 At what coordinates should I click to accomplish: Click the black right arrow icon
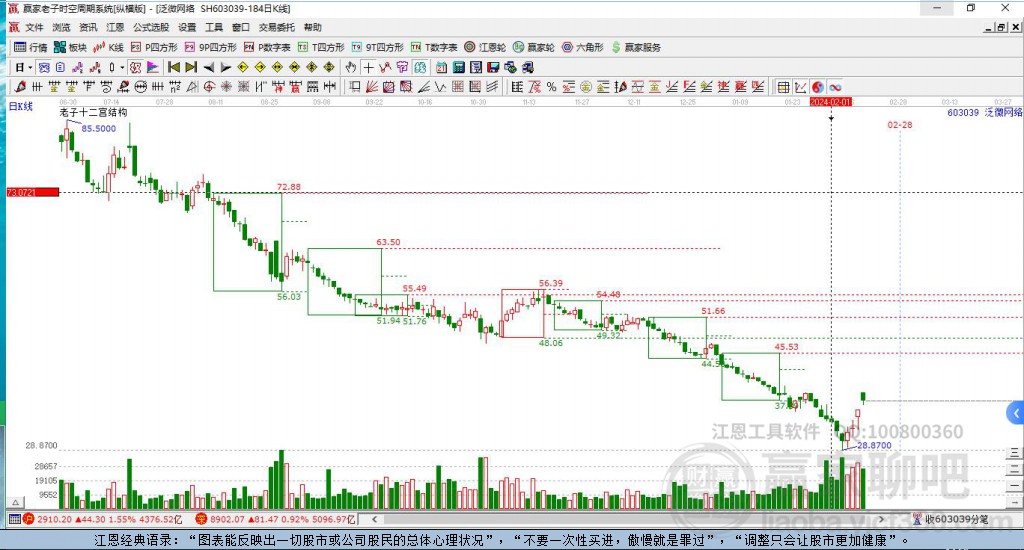(x=225, y=67)
